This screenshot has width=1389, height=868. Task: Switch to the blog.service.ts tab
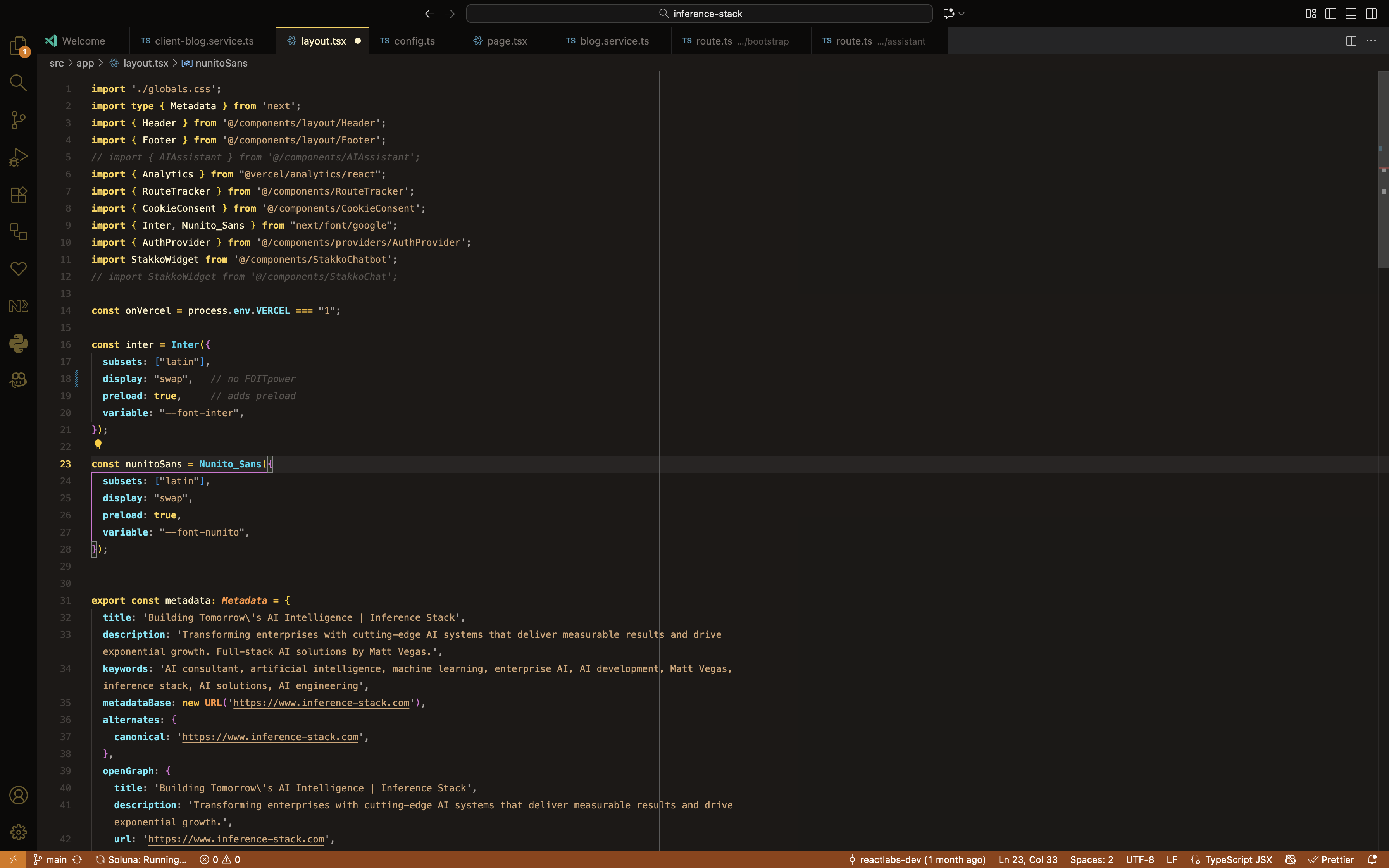pos(614,41)
